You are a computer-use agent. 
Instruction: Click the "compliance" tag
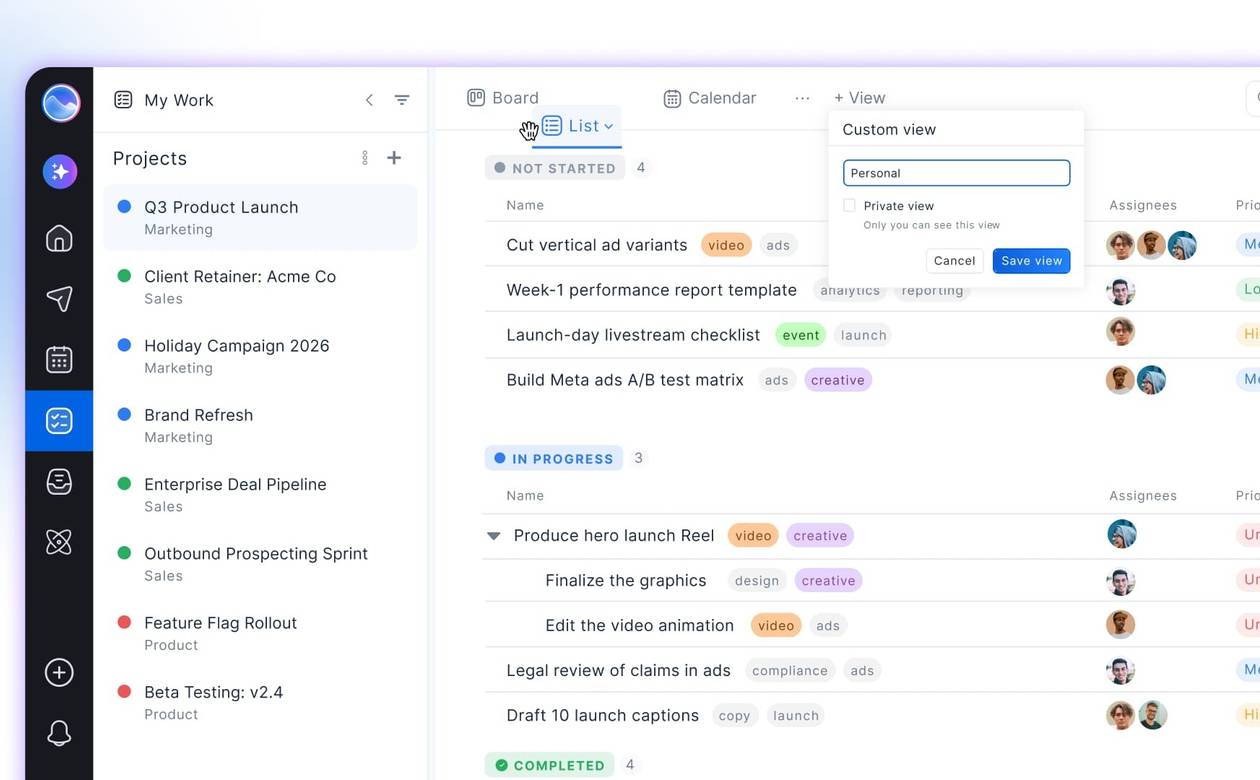point(790,671)
